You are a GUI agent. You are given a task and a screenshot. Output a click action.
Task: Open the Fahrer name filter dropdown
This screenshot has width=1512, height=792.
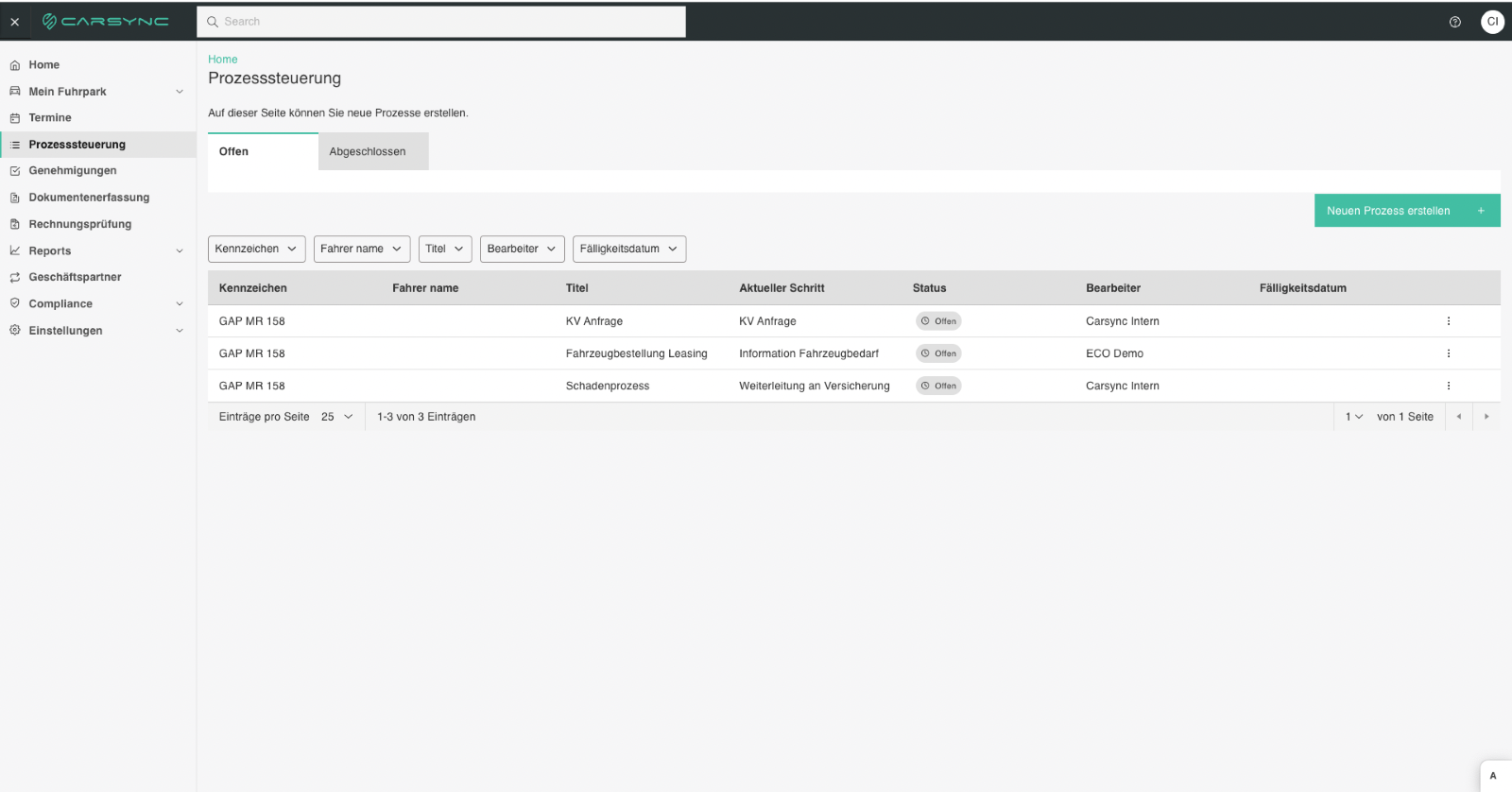coord(362,249)
